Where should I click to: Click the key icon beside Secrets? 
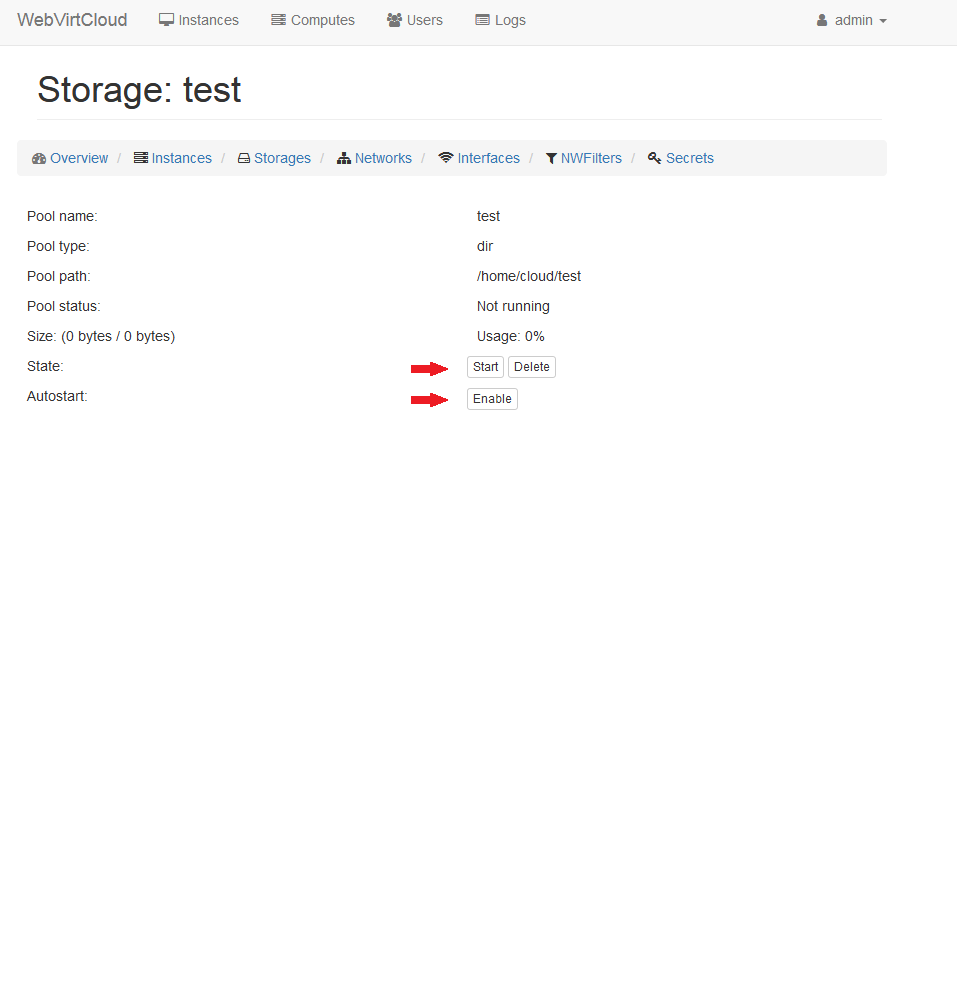click(x=654, y=158)
